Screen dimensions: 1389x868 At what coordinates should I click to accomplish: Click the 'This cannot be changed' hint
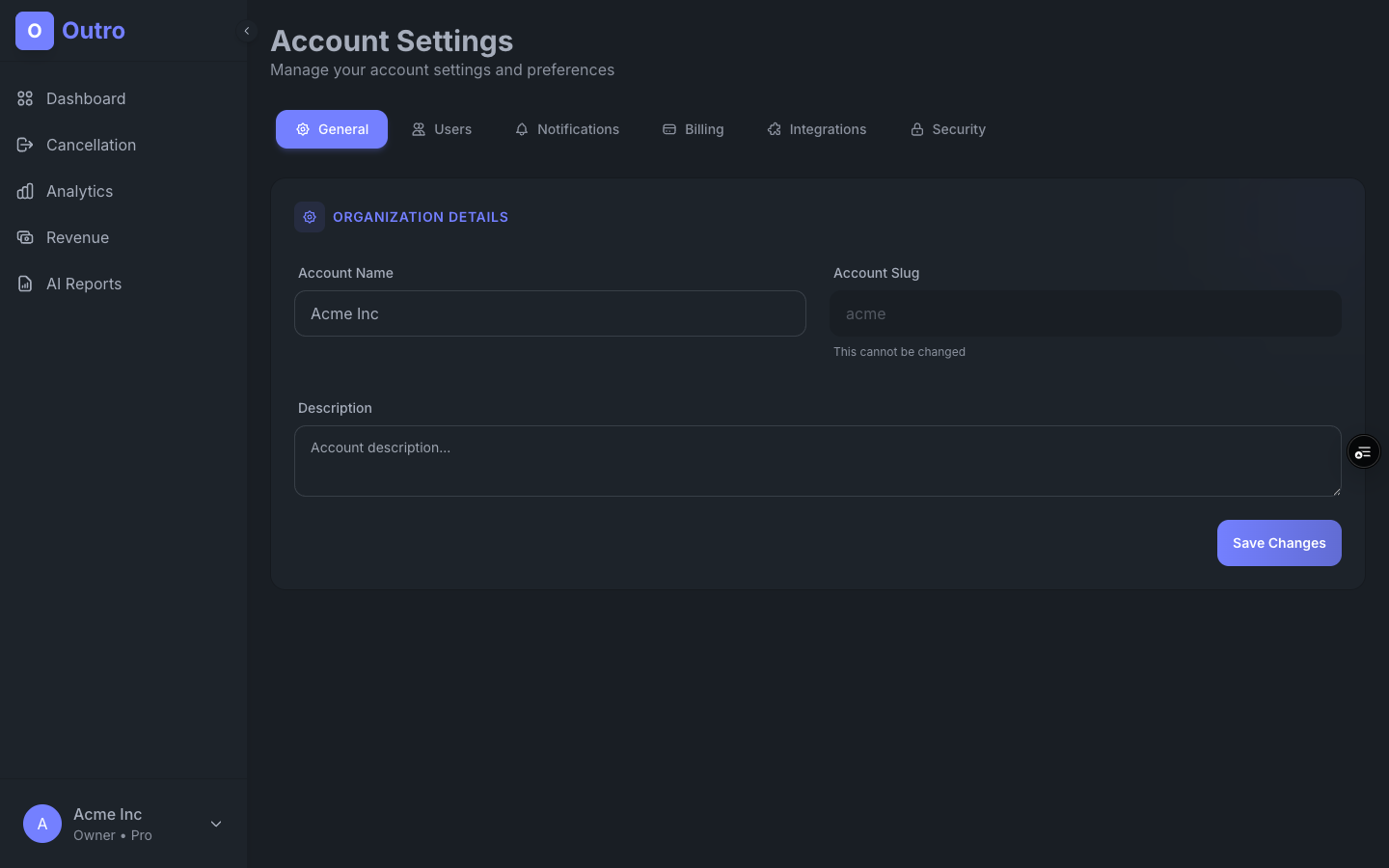(x=899, y=352)
